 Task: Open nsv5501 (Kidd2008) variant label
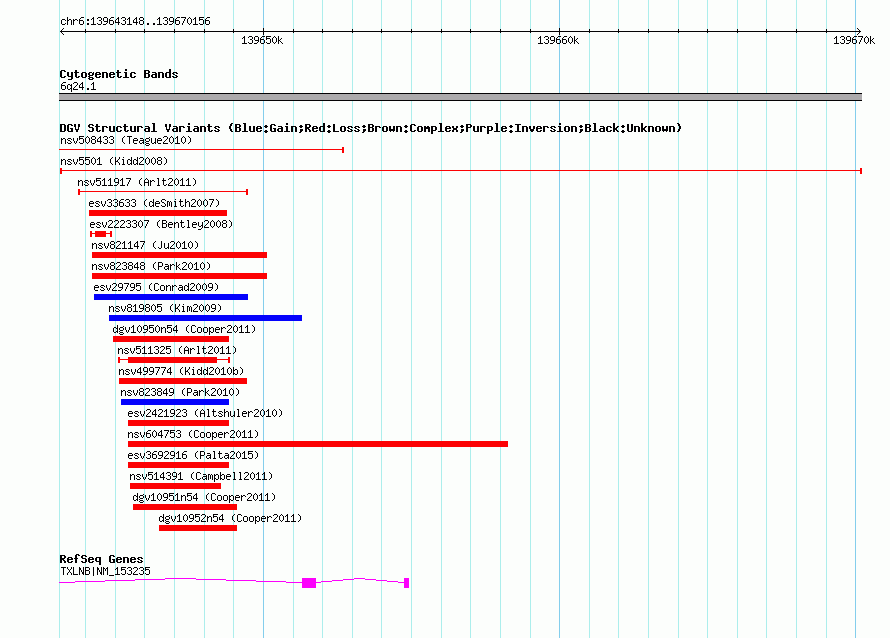pyautogui.click(x=114, y=161)
